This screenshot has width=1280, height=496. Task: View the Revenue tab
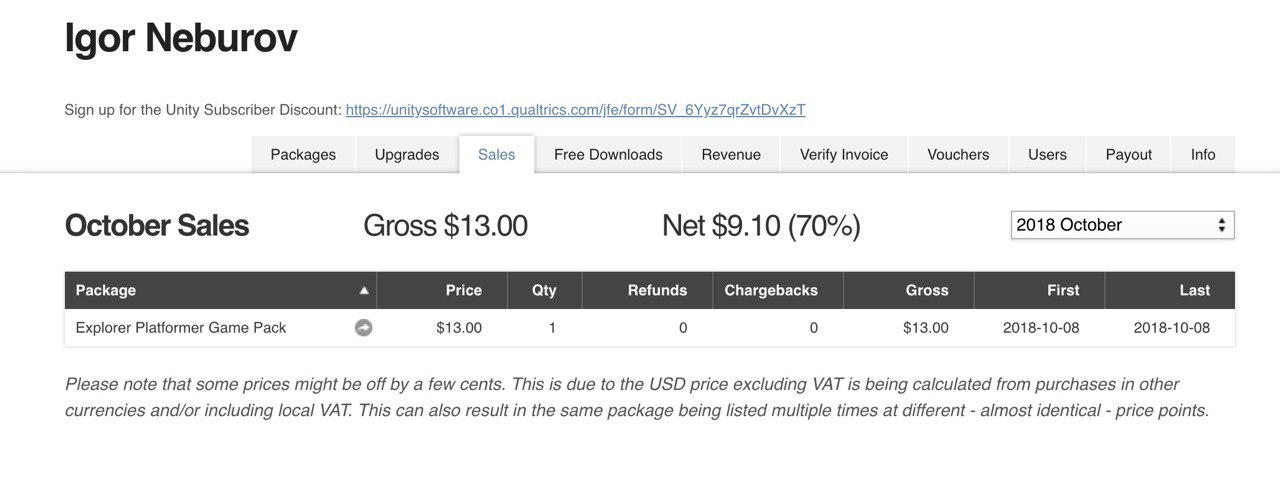[731, 154]
